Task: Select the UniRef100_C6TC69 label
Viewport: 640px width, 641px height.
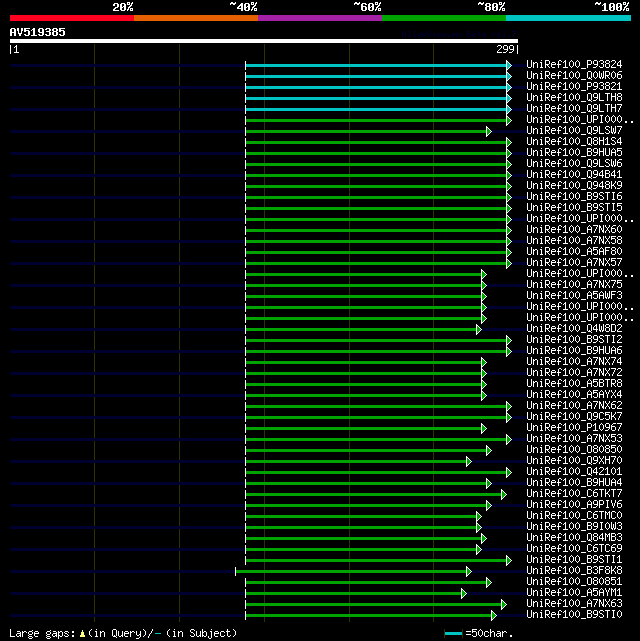Action: (x=574, y=549)
